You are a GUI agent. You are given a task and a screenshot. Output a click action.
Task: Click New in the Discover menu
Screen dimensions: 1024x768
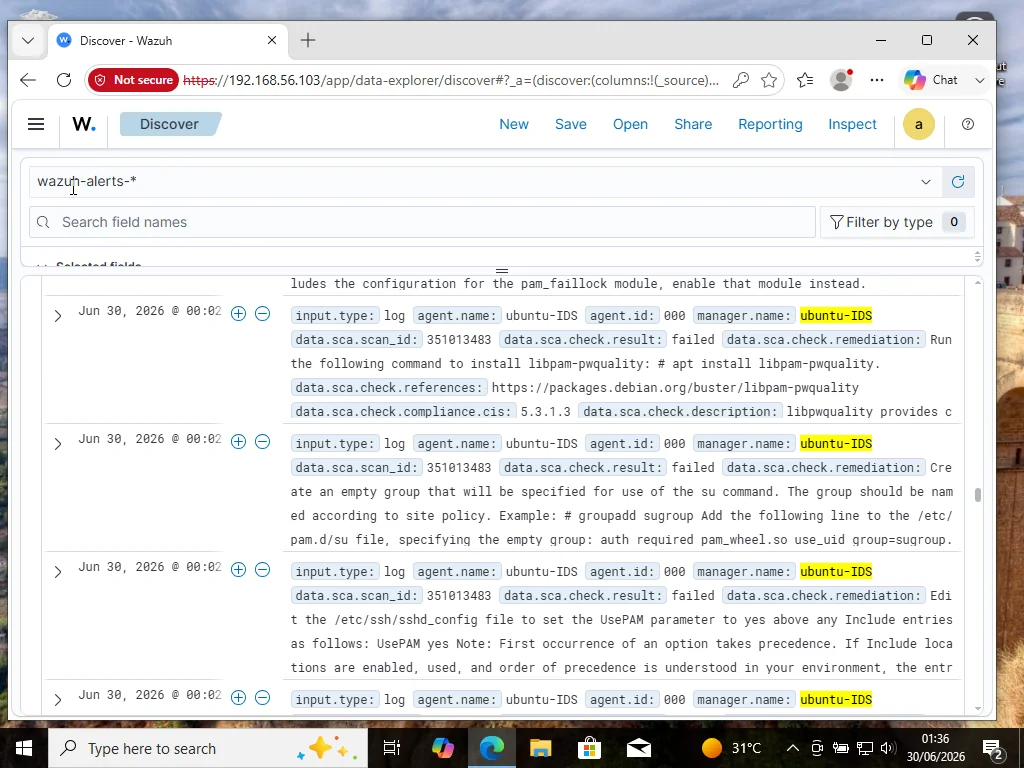tap(514, 124)
